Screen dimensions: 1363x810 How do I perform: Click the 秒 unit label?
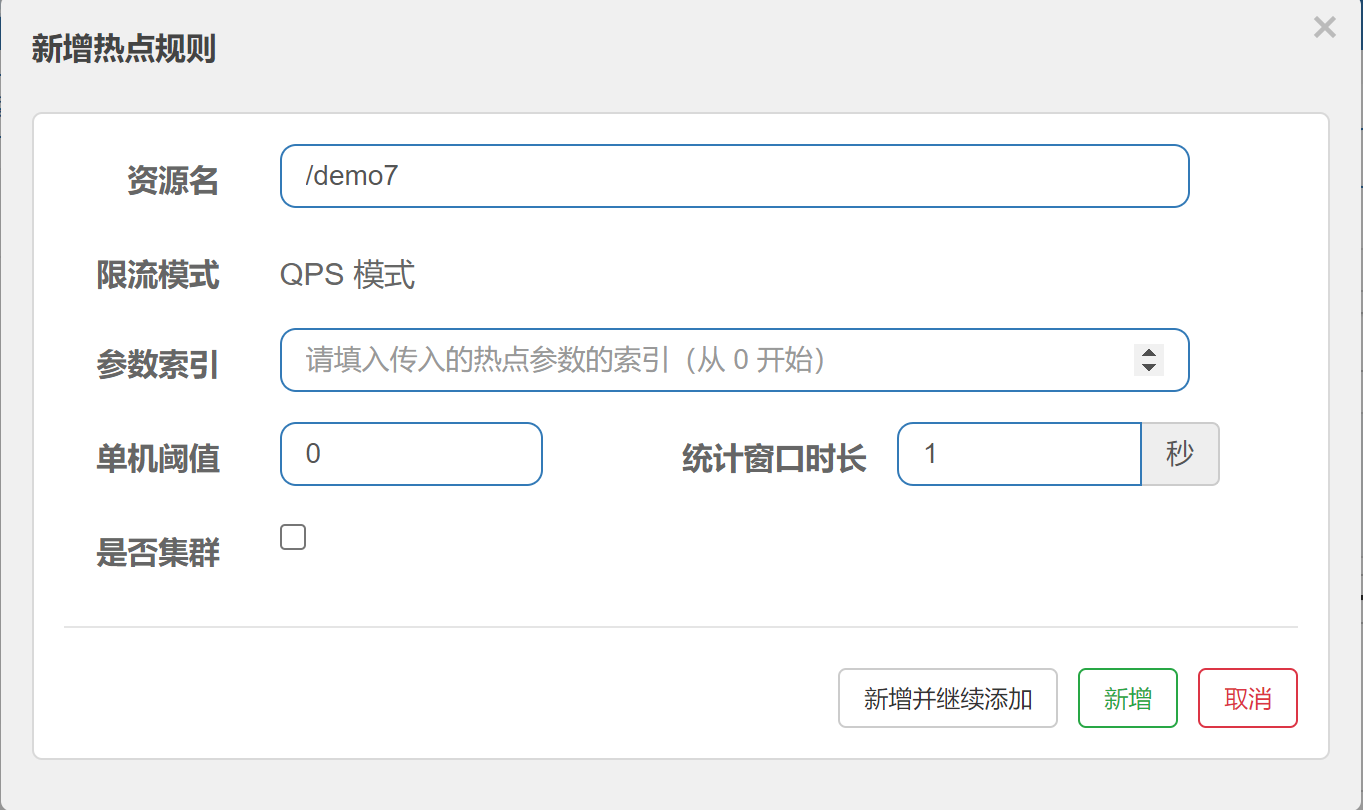point(1180,454)
